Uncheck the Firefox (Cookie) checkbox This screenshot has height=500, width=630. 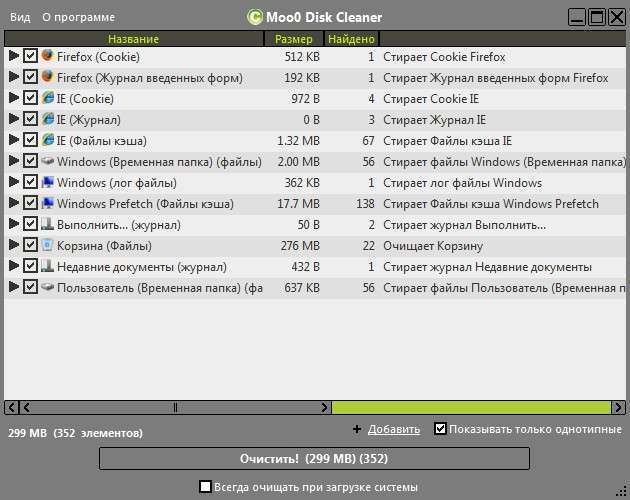30,55
